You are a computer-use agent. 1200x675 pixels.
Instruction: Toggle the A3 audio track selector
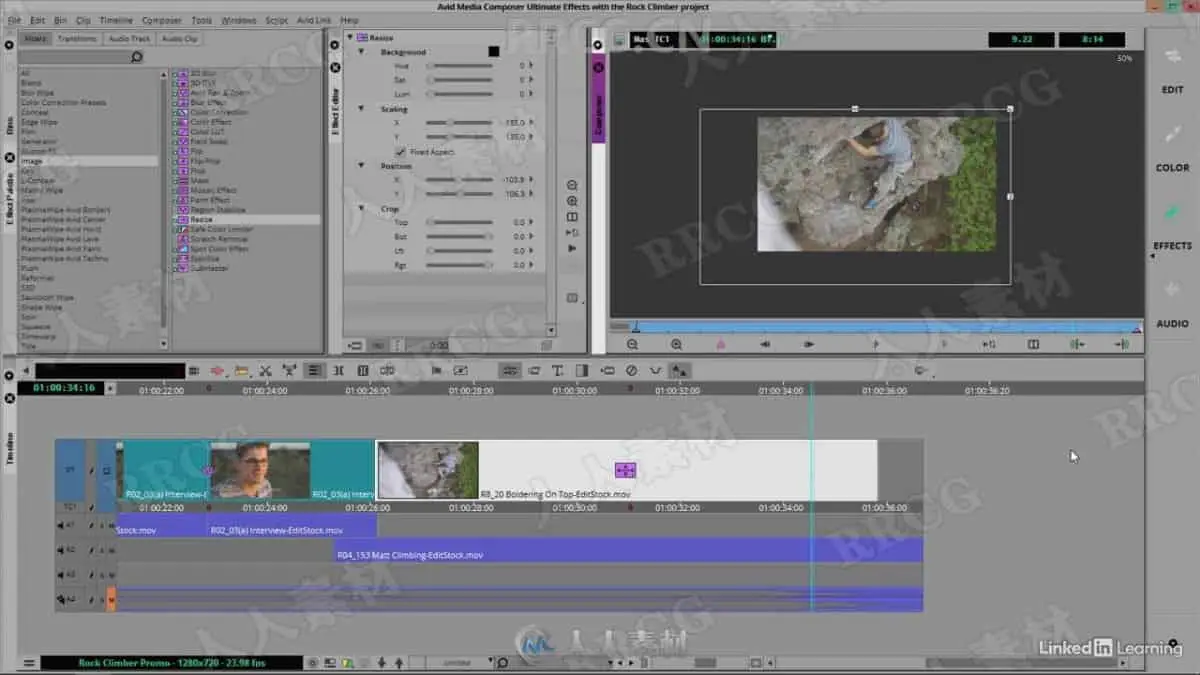click(x=70, y=575)
